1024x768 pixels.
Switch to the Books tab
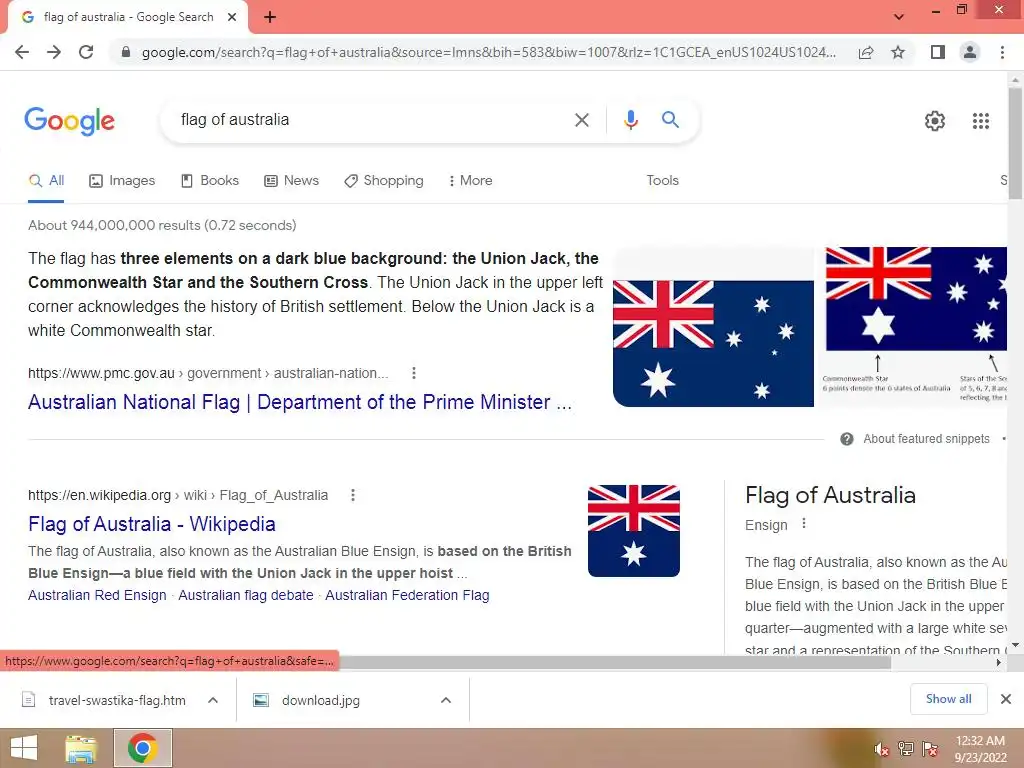tap(210, 181)
